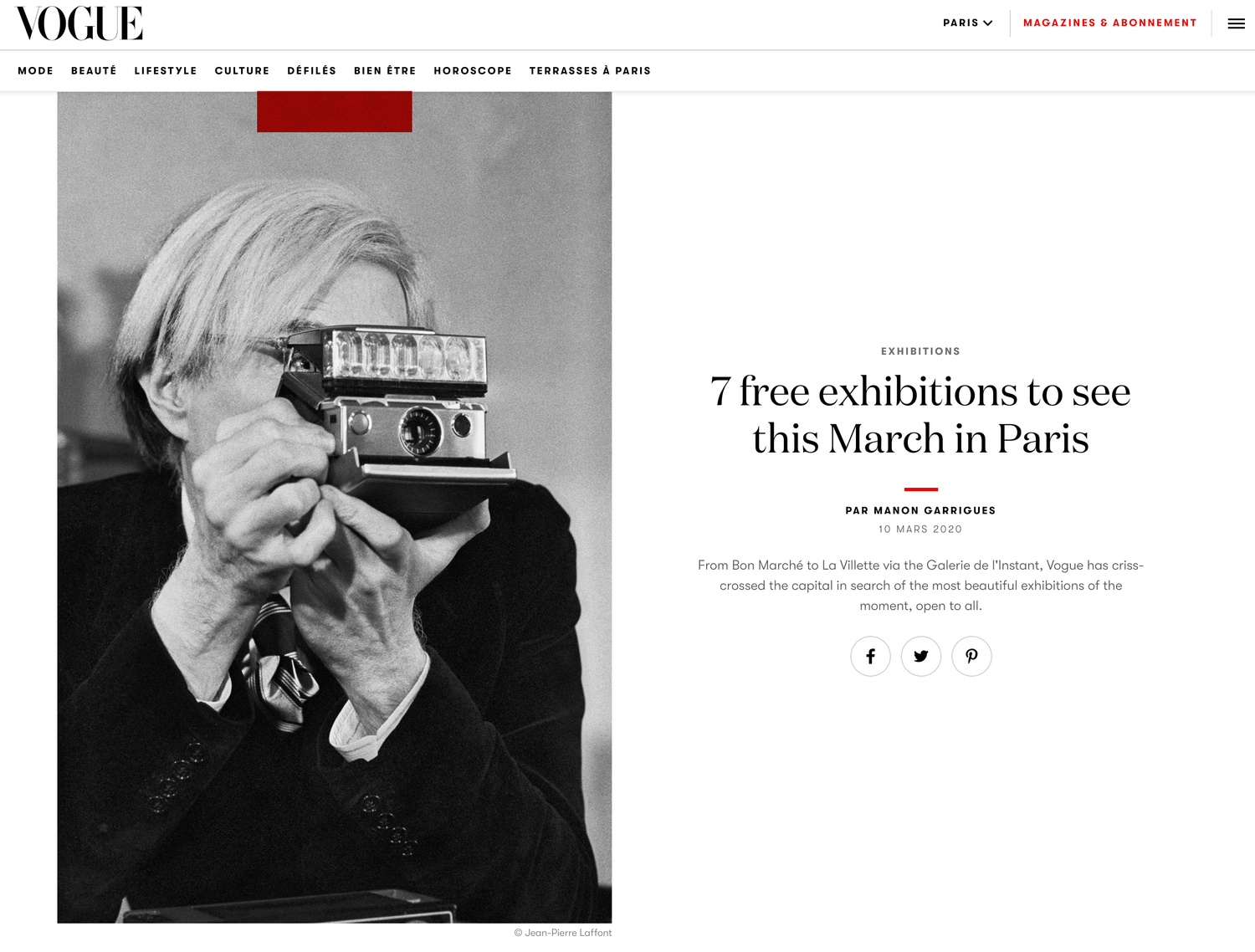Navigate to Lifestyle section

166,70
